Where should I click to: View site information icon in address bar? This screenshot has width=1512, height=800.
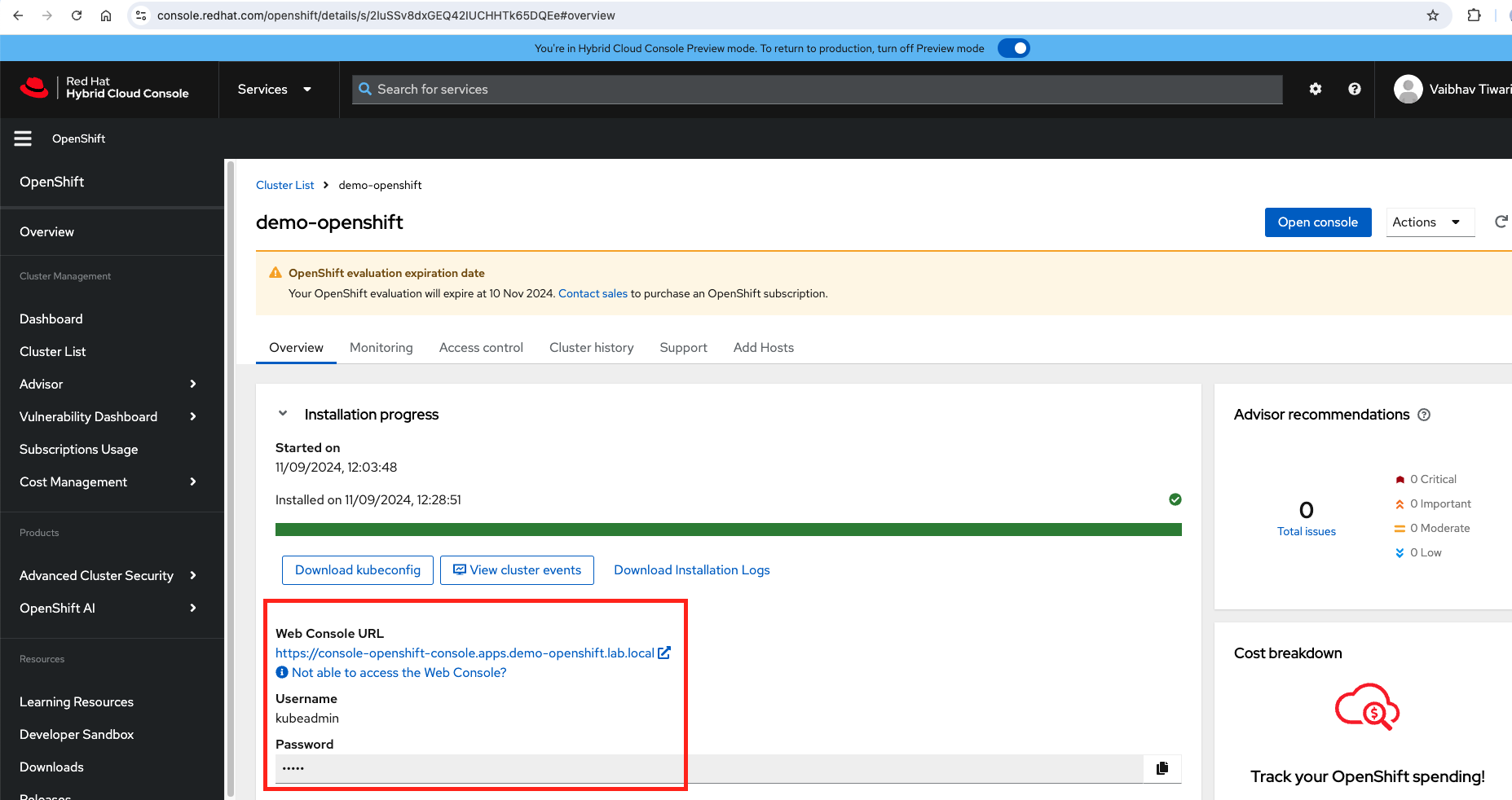141,15
